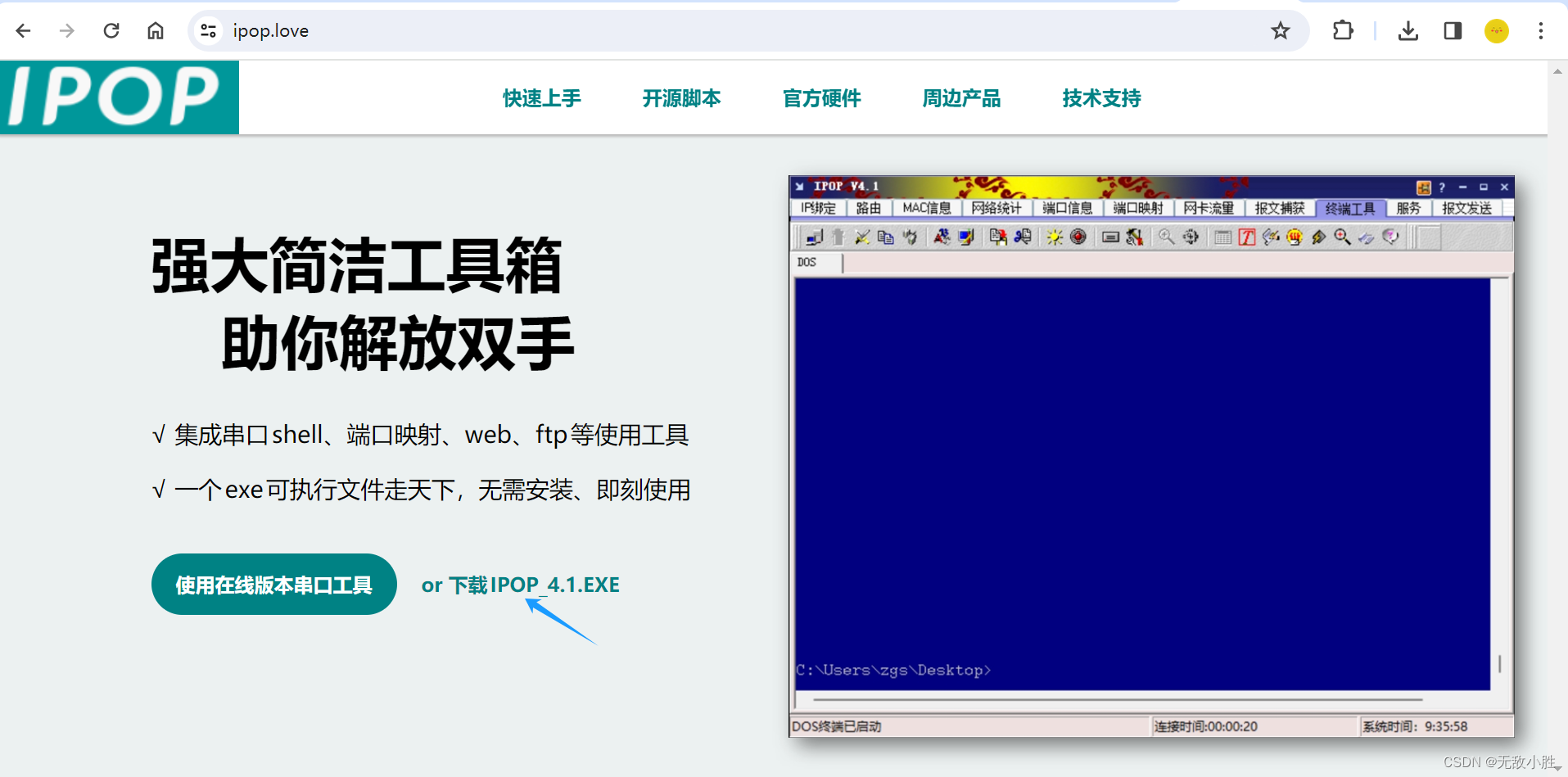Bookmark this page with the star icon
This screenshot has width=1568, height=777.
point(1281,31)
